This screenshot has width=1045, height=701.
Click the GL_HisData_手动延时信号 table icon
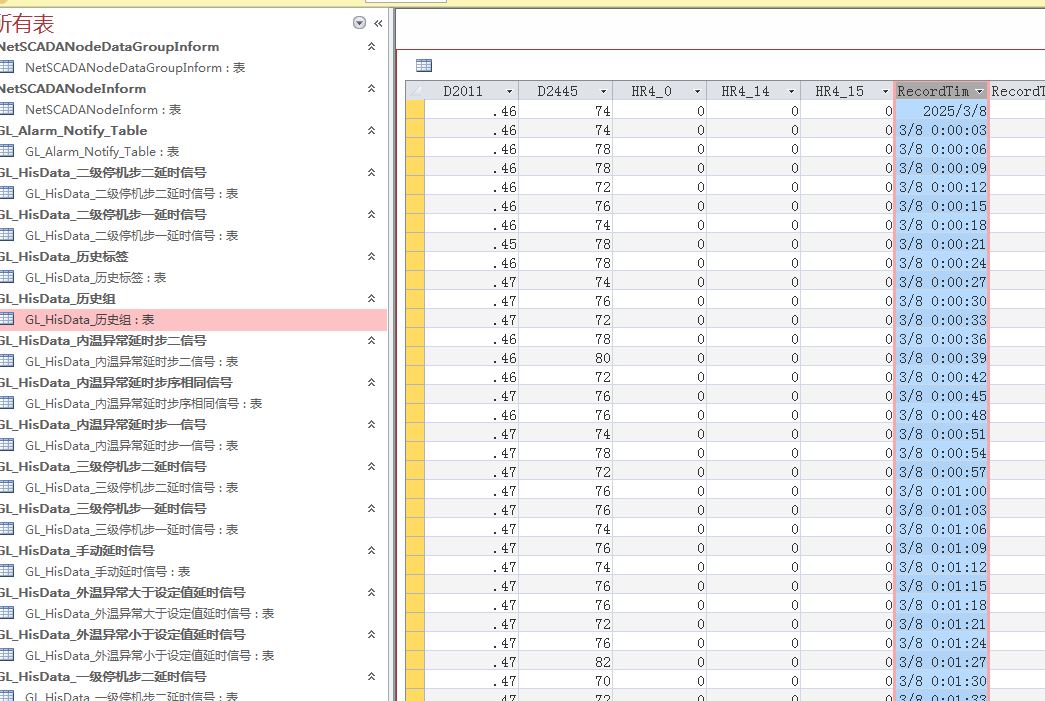[7, 571]
